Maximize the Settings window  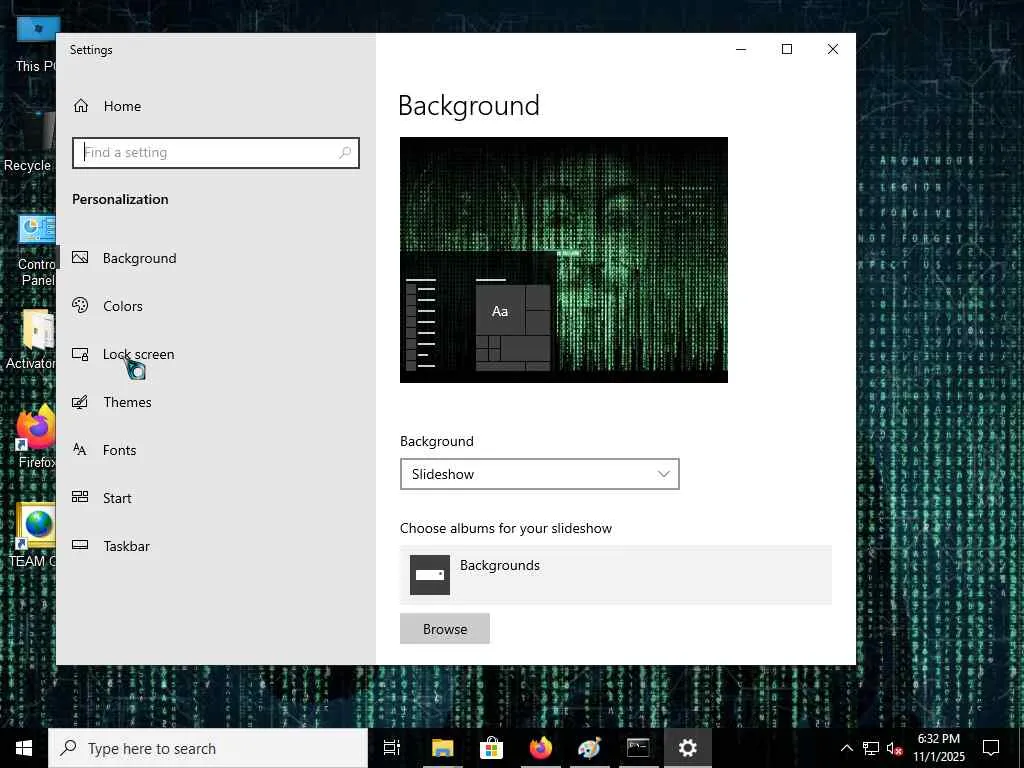pos(787,49)
